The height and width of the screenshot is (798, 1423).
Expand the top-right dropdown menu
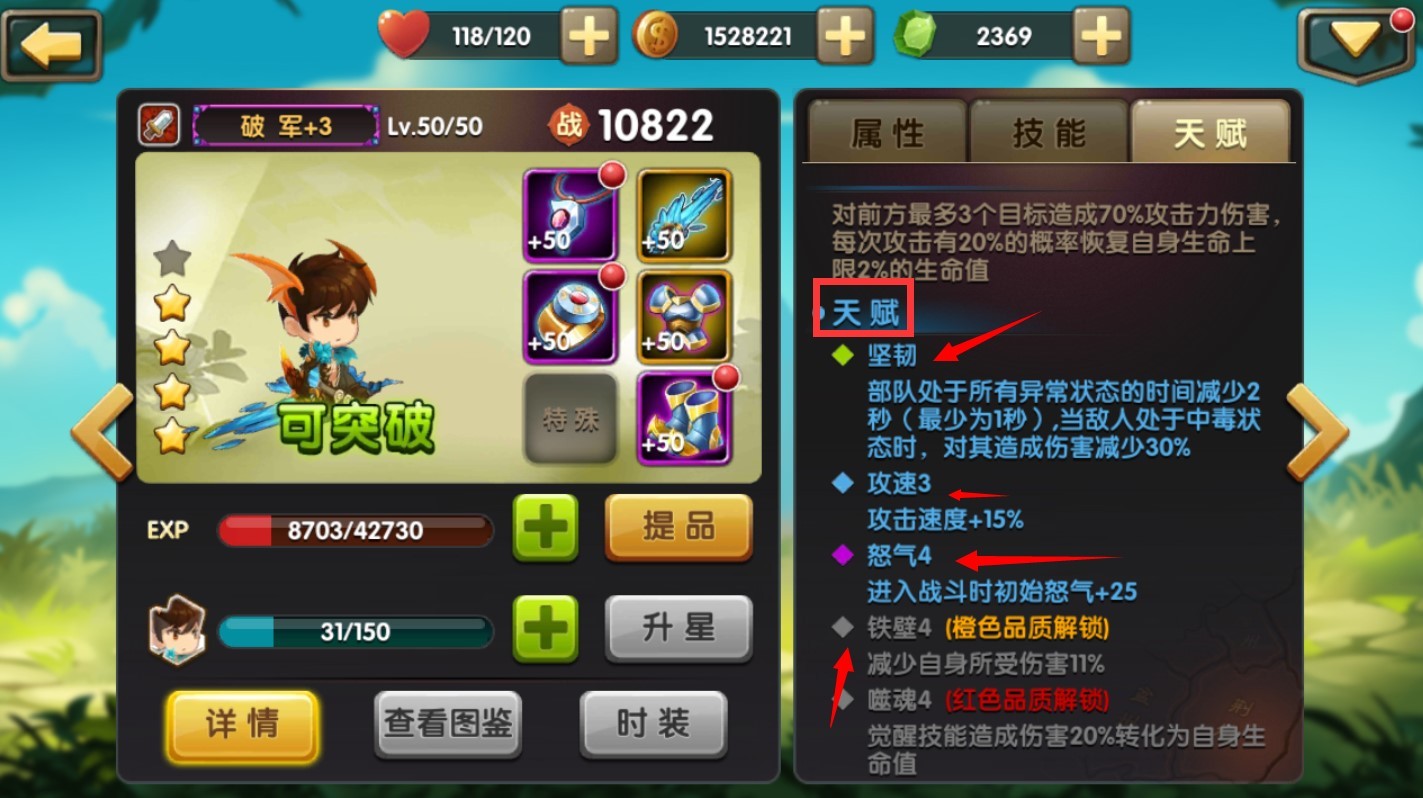[x=1356, y=42]
